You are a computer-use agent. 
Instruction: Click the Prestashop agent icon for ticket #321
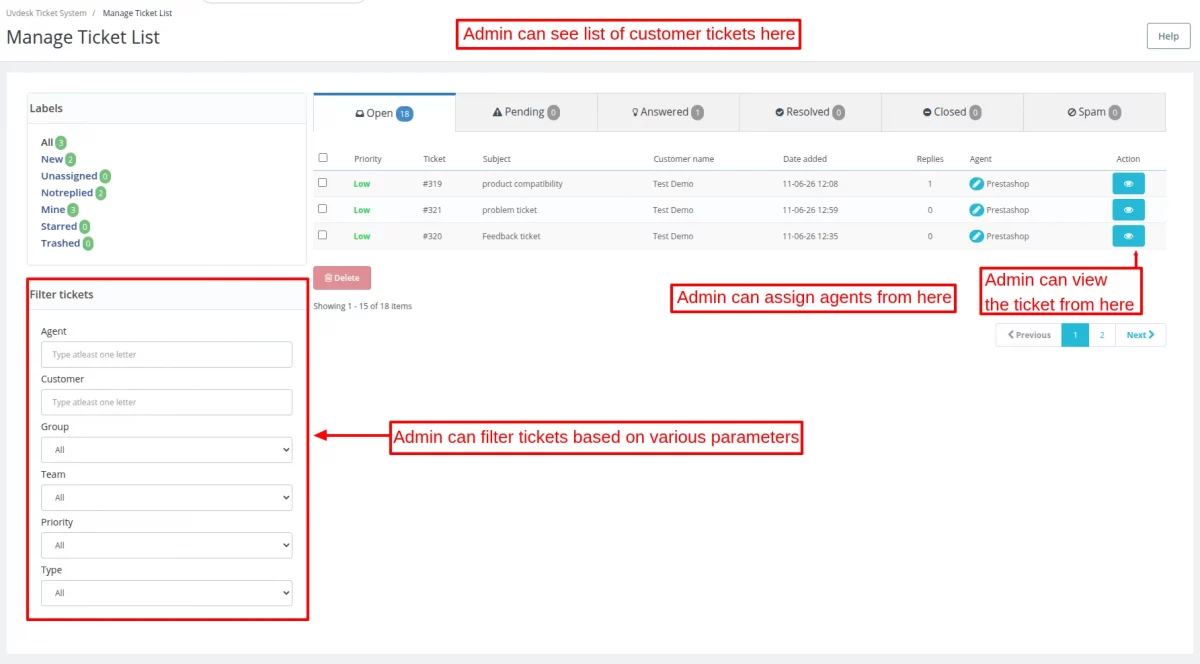(x=977, y=210)
